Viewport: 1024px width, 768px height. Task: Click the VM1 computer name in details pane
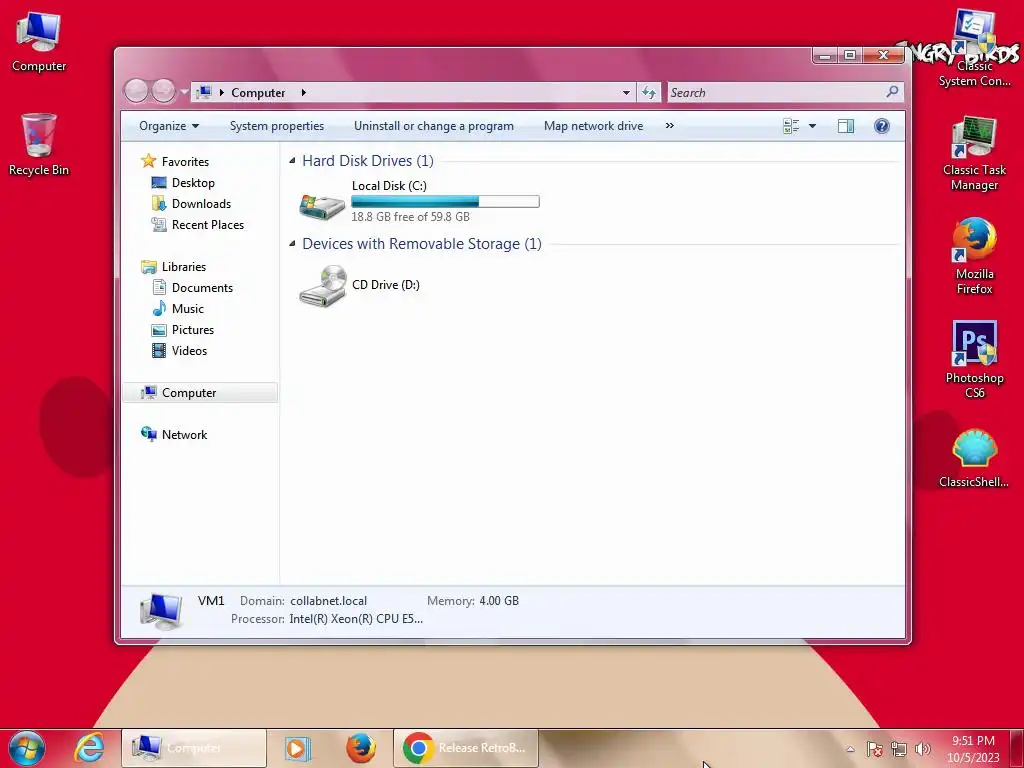[211, 601]
